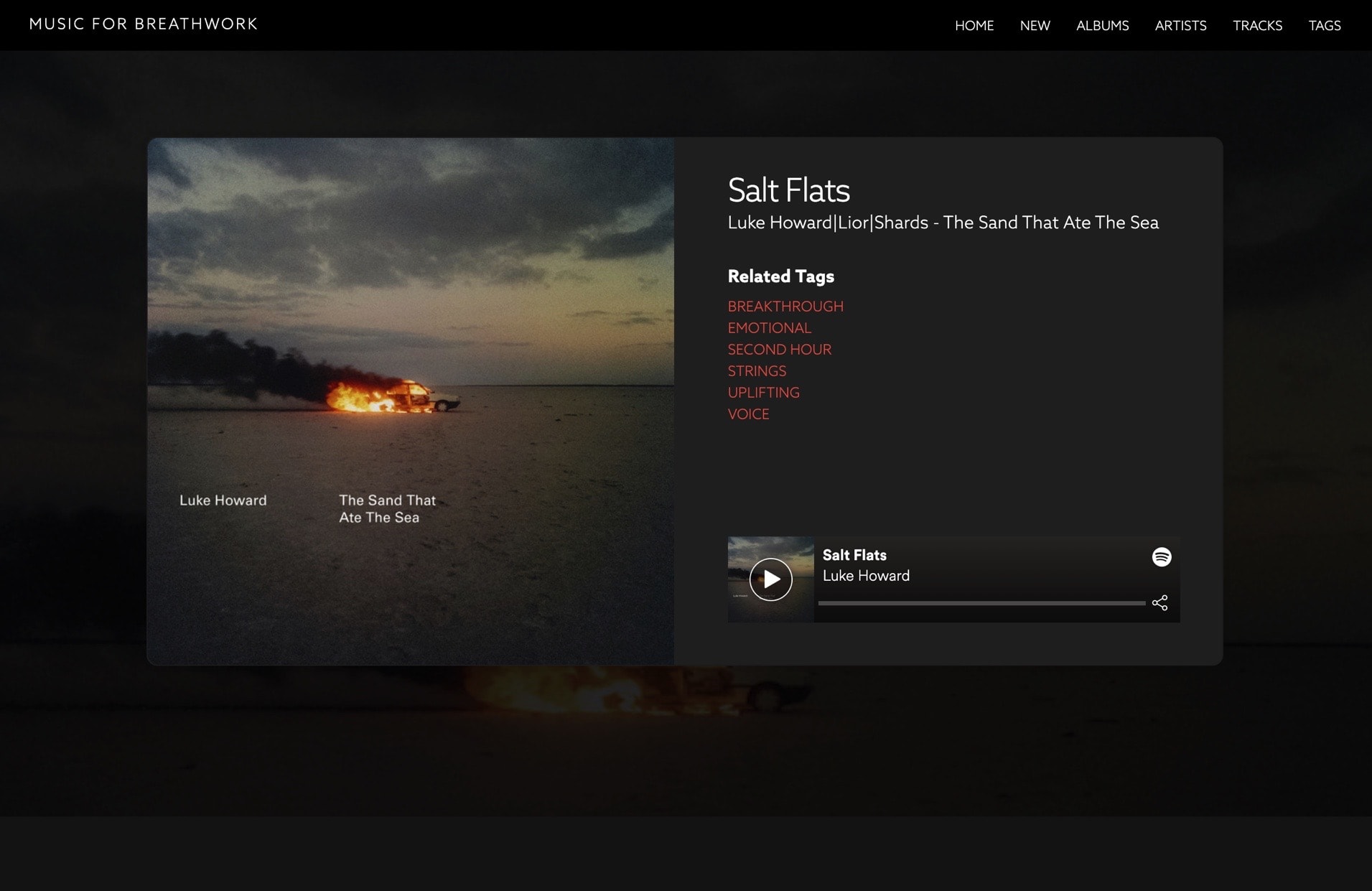Open the HOME menu item
This screenshot has height=891, width=1372.
click(974, 26)
